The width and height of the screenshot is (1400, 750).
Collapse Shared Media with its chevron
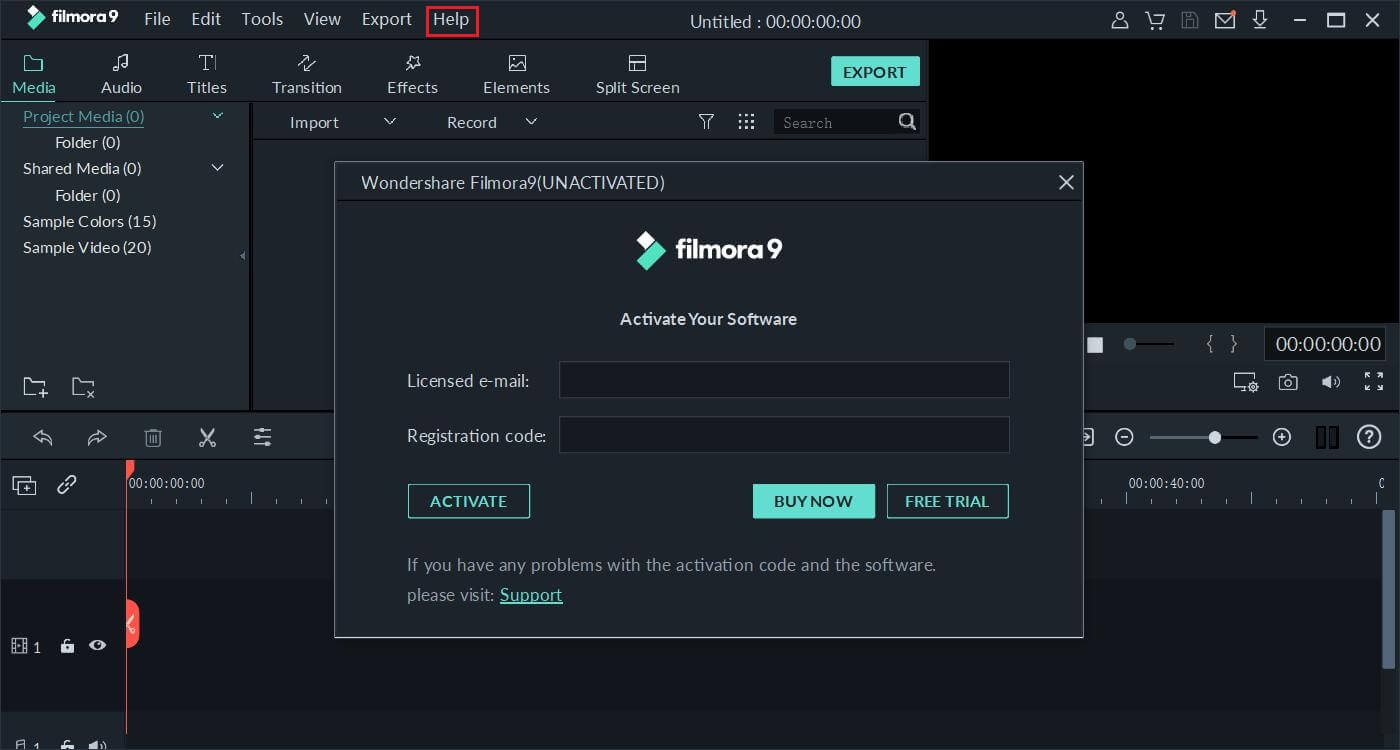(218, 168)
